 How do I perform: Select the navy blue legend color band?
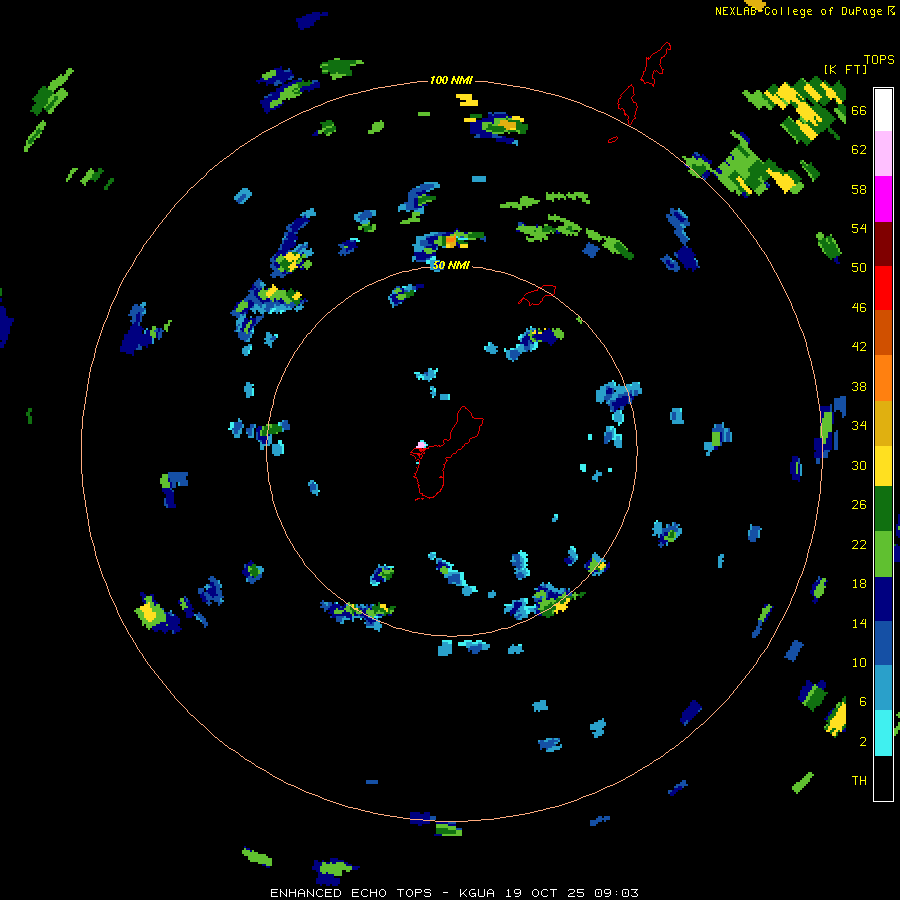point(883,599)
